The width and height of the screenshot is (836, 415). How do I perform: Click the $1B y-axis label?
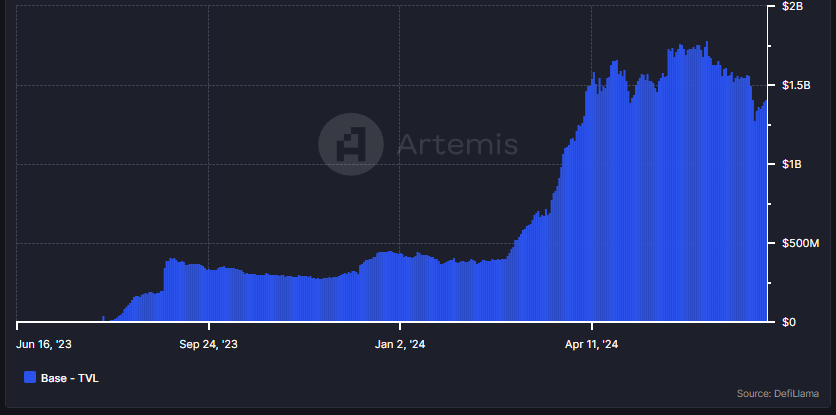[x=790, y=164]
